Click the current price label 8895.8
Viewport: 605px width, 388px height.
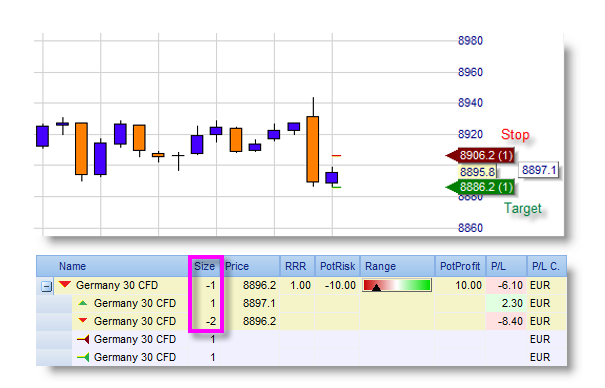click(477, 172)
